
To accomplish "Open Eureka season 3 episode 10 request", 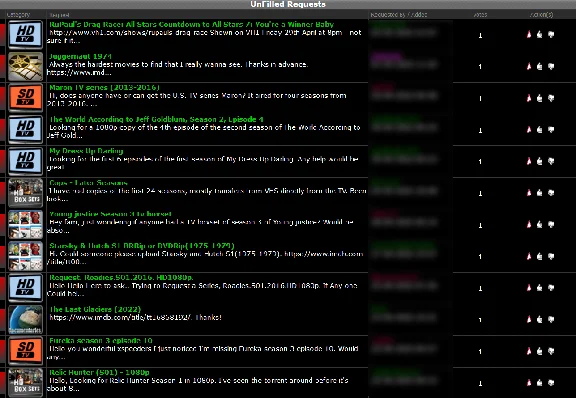I will coord(101,341).
